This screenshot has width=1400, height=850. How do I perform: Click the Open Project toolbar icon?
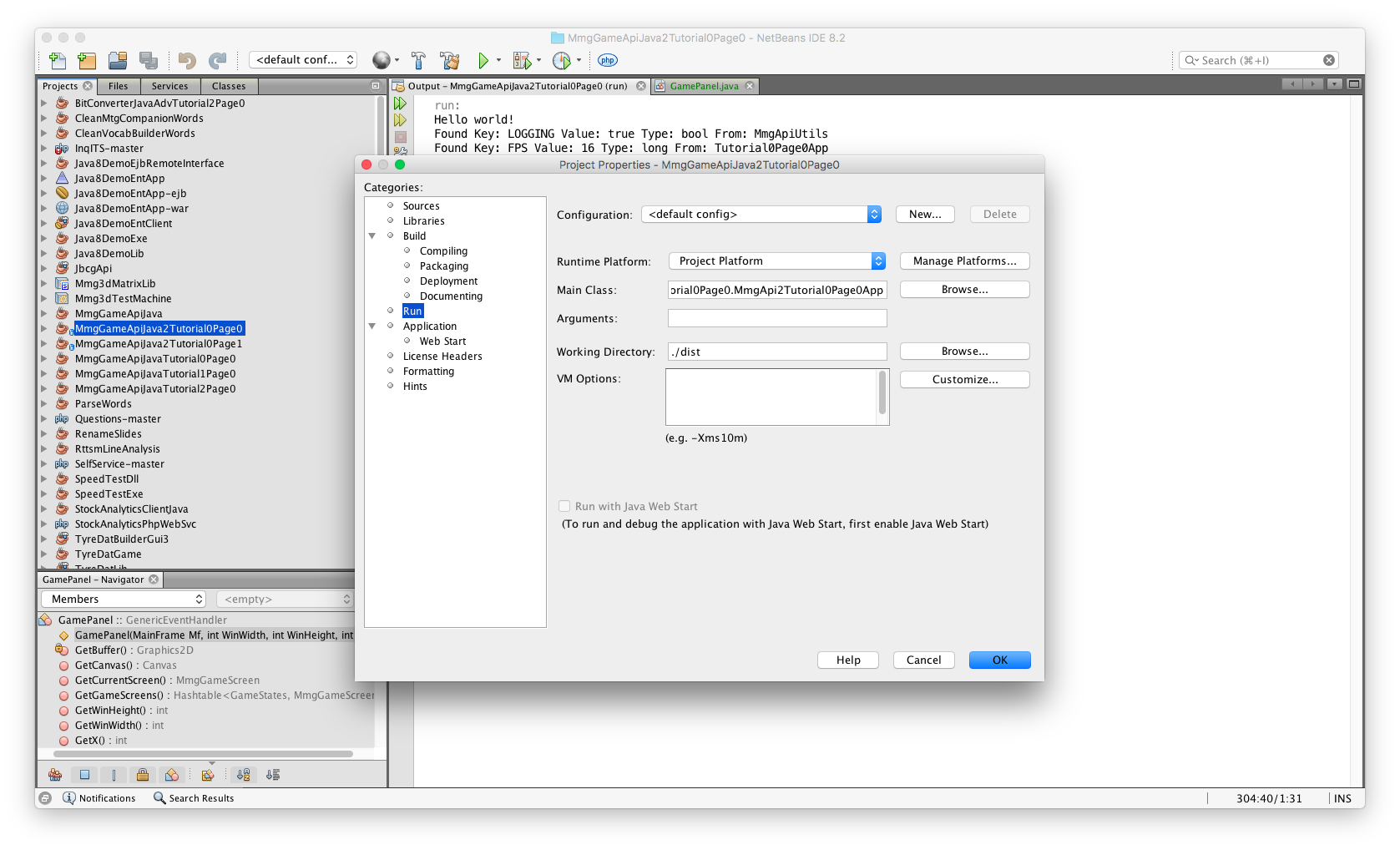click(x=118, y=60)
